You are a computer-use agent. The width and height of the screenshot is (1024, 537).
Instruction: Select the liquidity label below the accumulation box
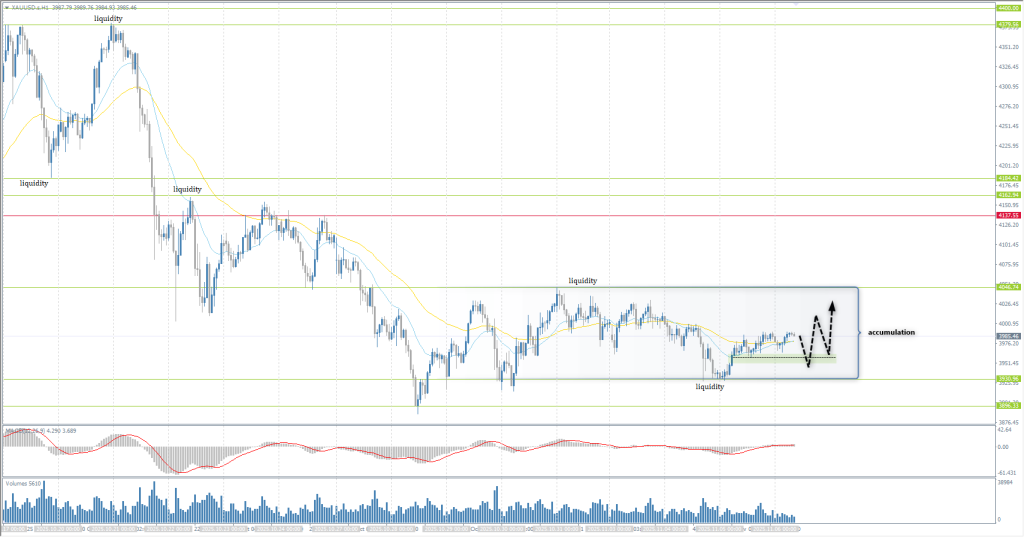coord(710,386)
